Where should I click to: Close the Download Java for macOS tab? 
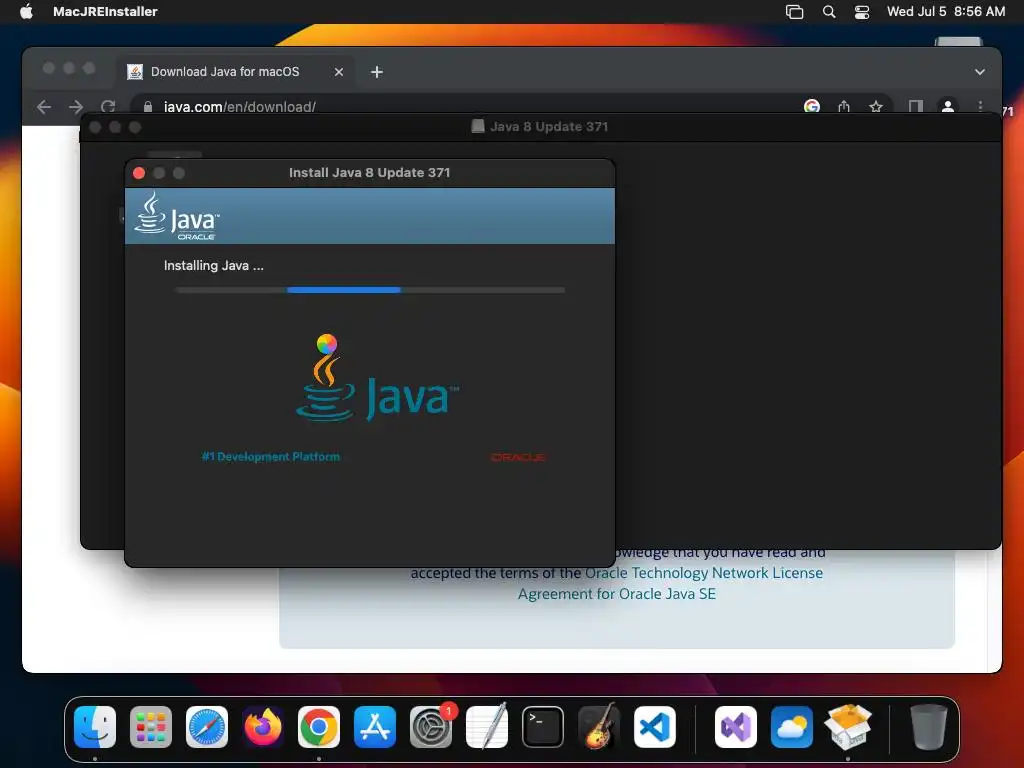(338, 72)
